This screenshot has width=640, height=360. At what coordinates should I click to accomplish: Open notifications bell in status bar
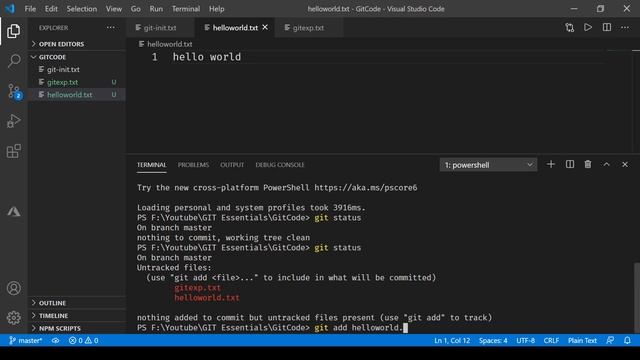point(627,340)
